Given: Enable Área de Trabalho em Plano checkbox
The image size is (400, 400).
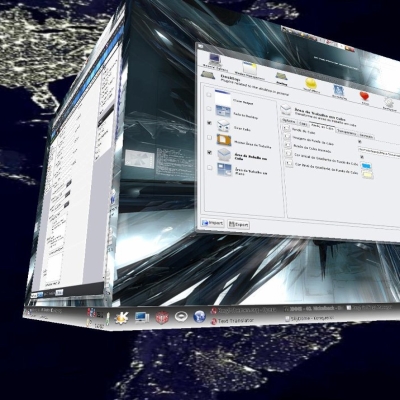Looking at the screenshot, I should point(209,167).
